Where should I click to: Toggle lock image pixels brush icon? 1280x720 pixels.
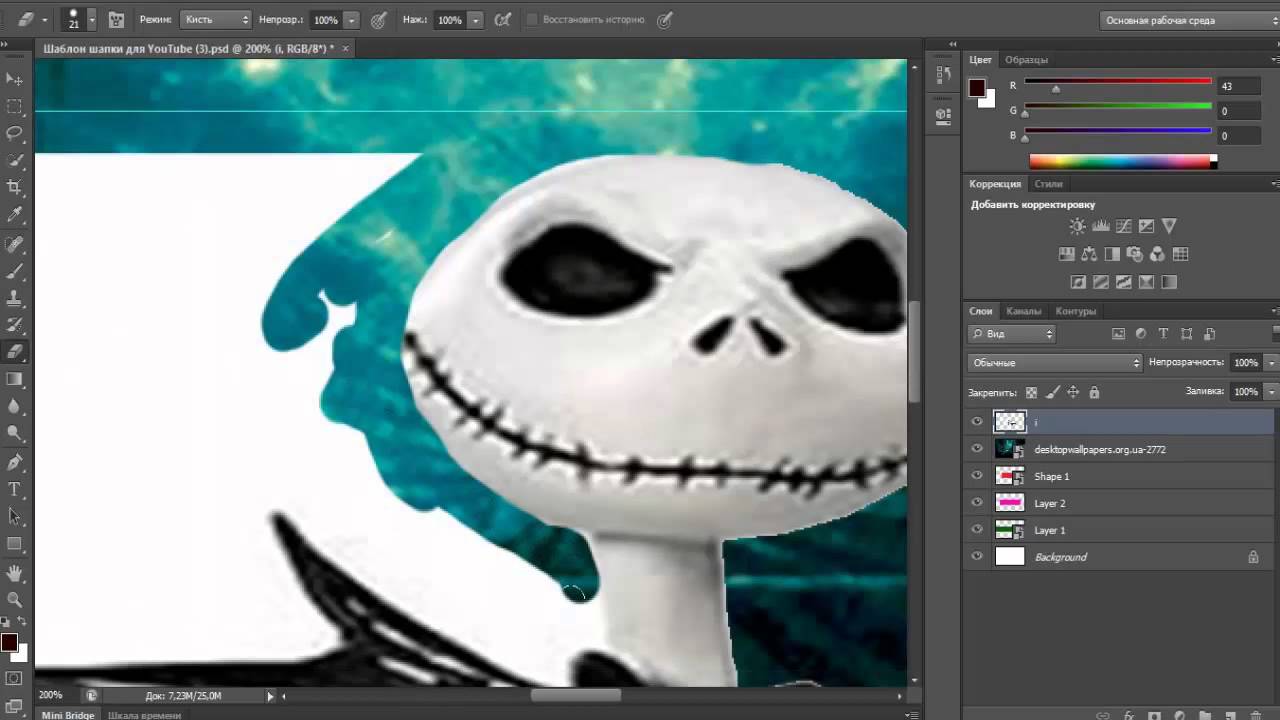pos(1052,392)
